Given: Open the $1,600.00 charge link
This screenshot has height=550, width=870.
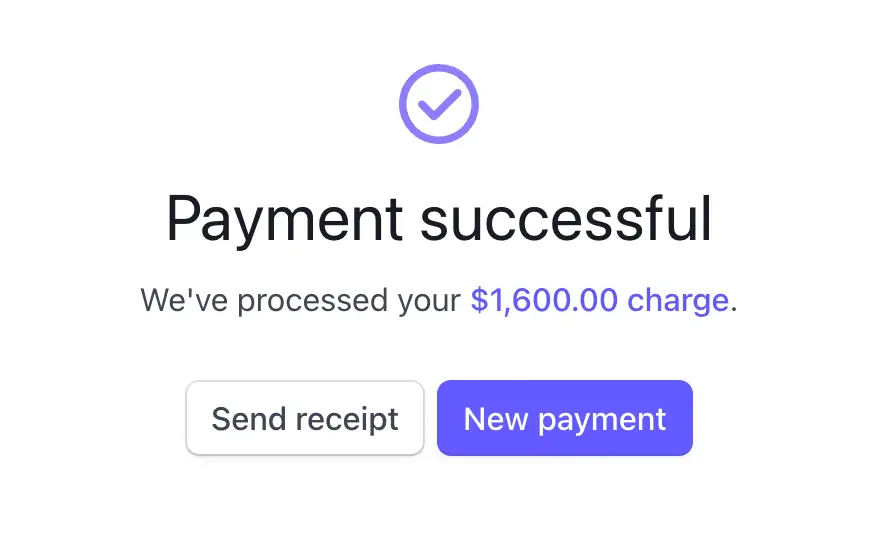Looking at the screenshot, I should tap(599, 300).
